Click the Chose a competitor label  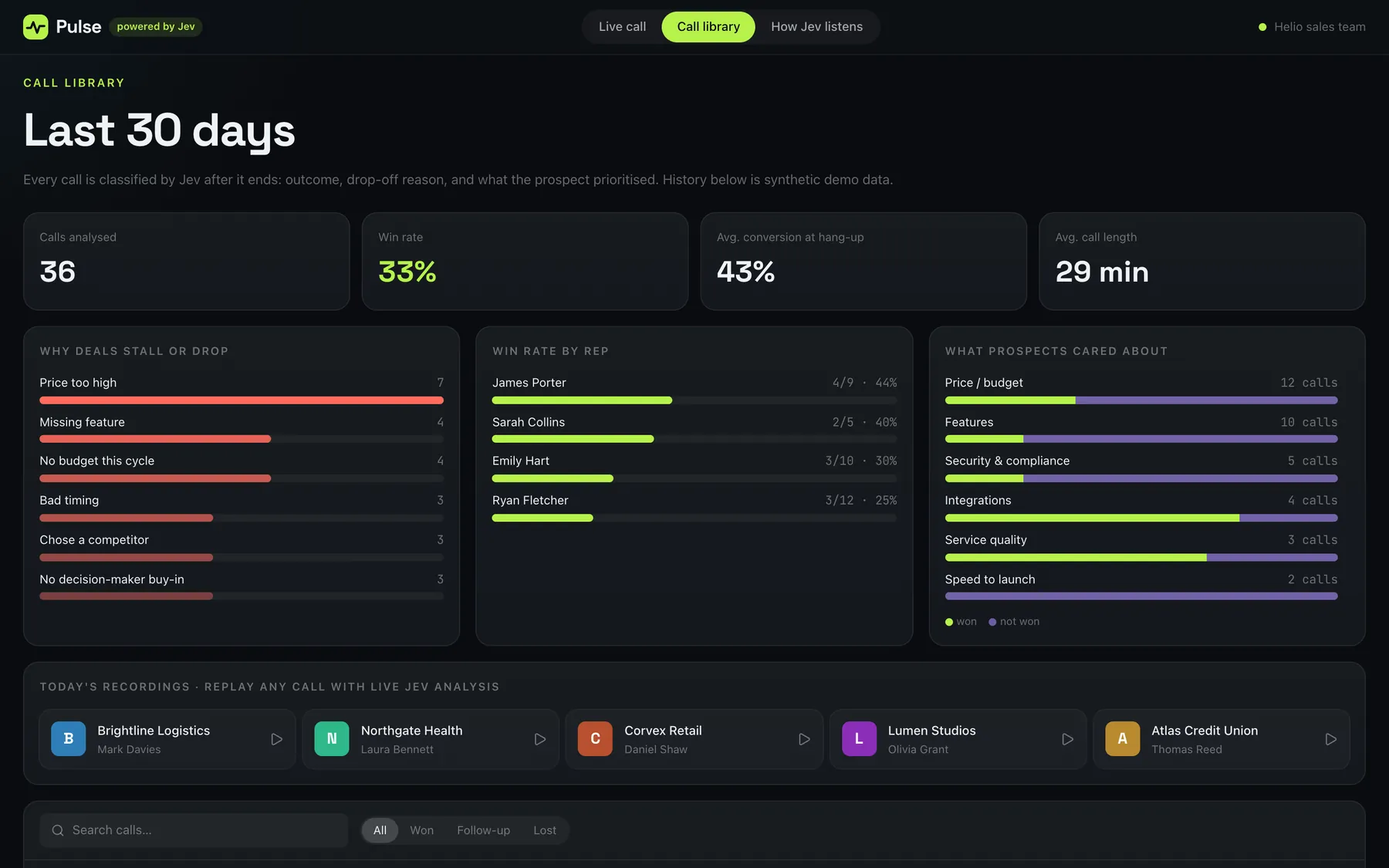(94, 540)
